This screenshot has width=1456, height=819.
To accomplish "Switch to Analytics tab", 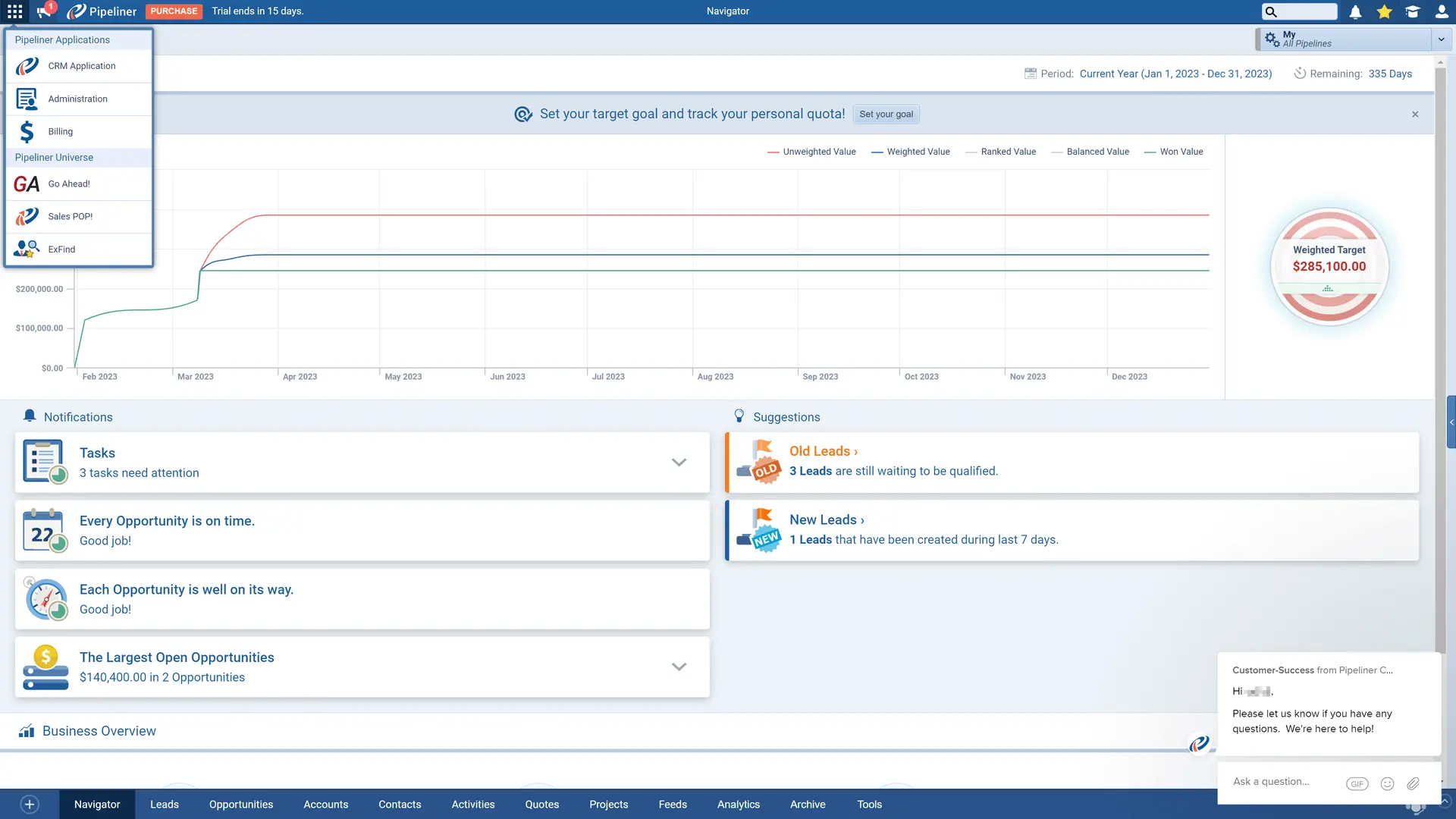I will pos(739,805).
